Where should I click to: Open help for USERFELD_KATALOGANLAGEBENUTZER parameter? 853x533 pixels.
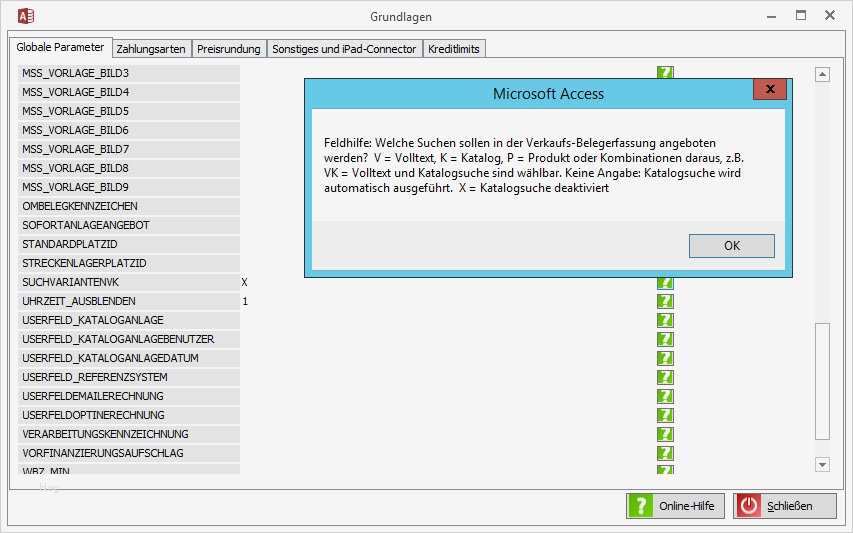(665, 339)
